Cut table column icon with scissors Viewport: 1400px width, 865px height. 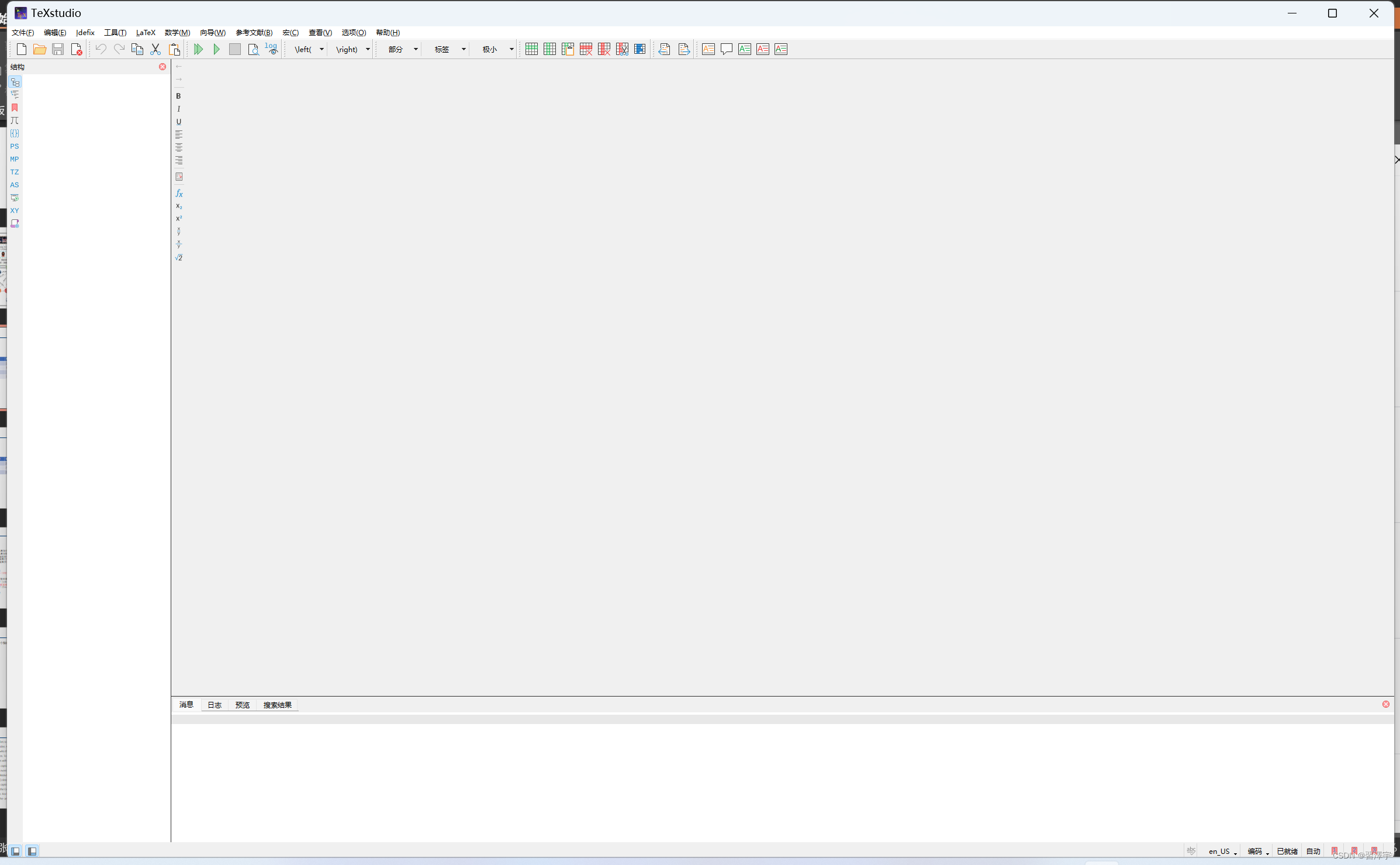[622, 49]
